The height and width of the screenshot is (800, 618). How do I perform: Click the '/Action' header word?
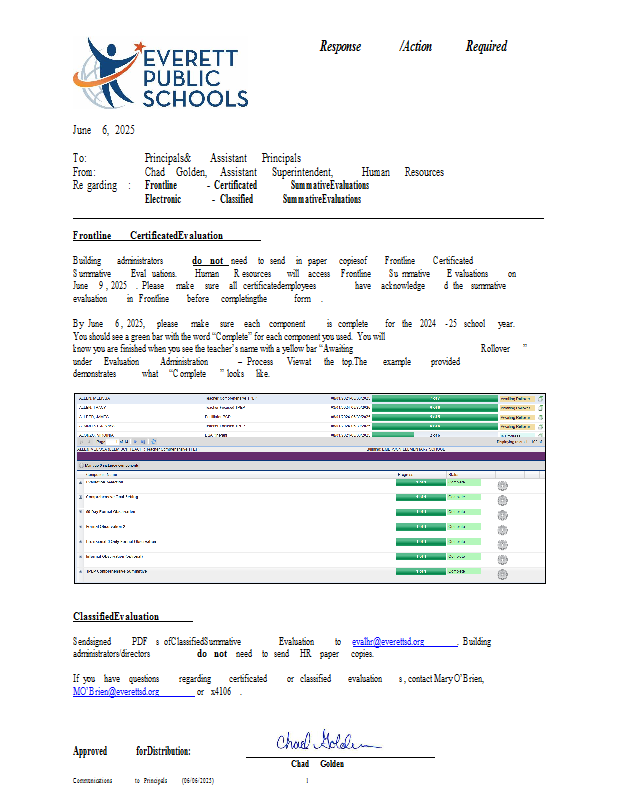click(415, 46)
